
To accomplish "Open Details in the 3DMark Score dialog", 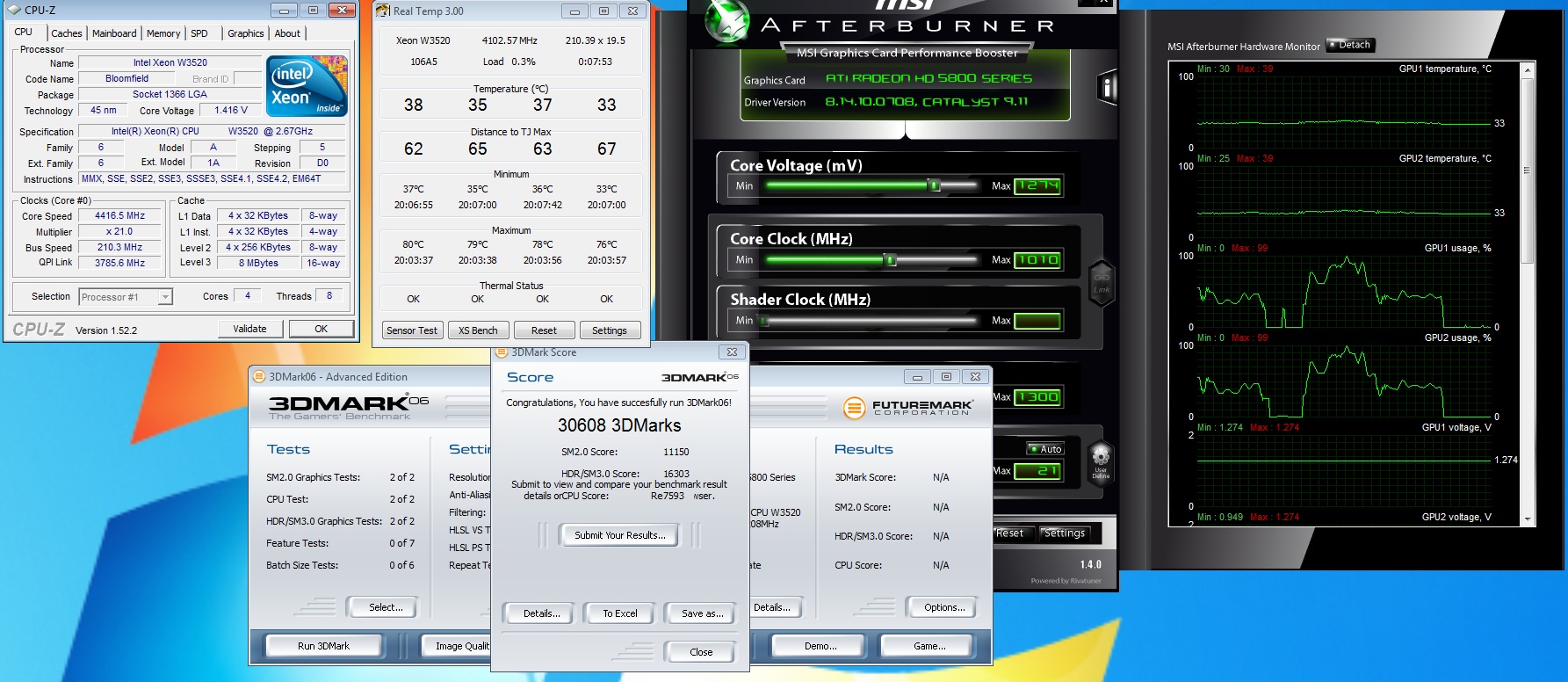I will point(541,613).
